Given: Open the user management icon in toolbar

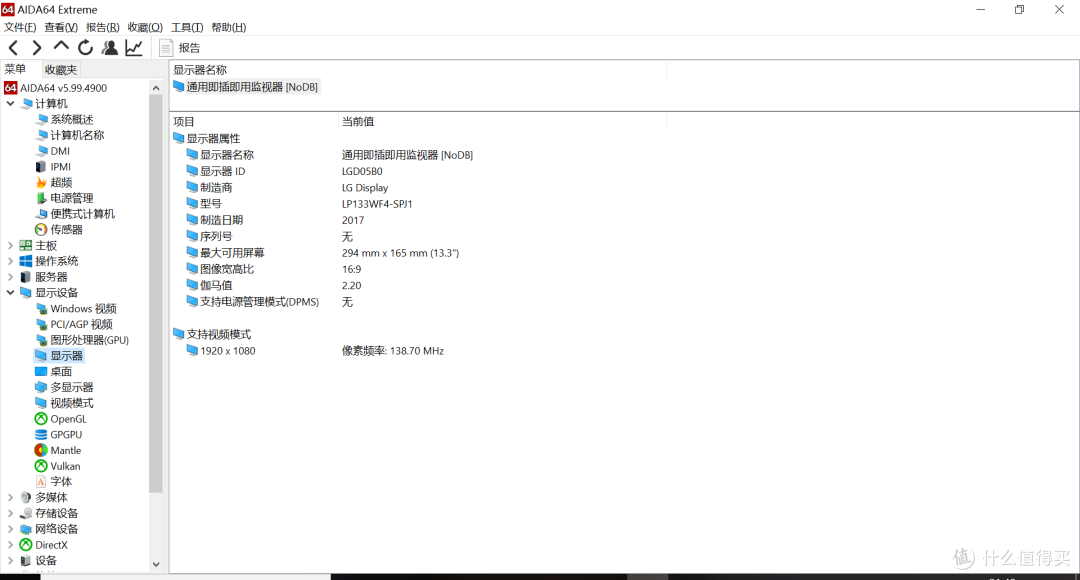Looking at the screenshot, I should click(110, 48).
